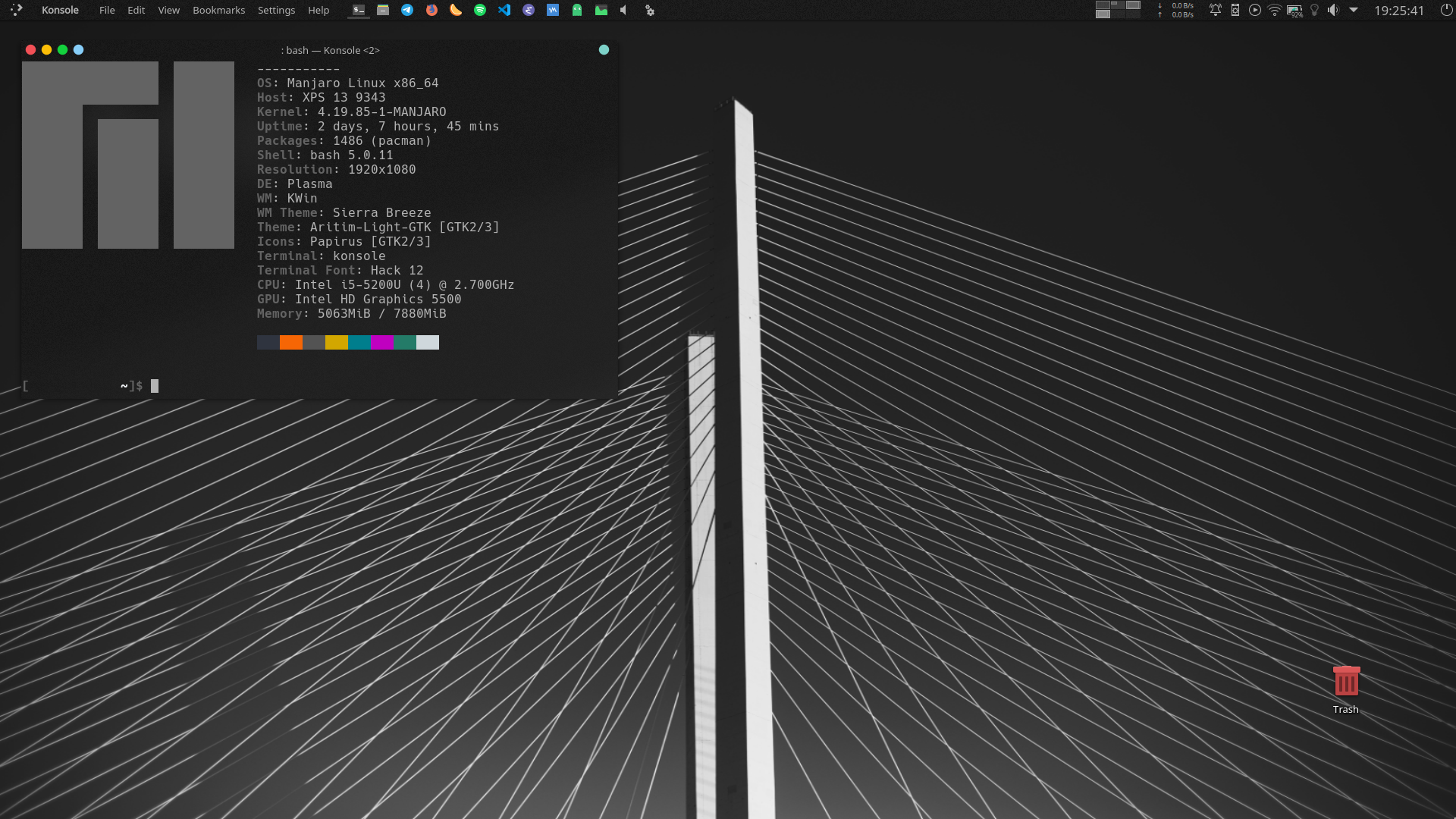
Task: Click the terminal prompt cursor after ~]$
Action: click(155, 386)
